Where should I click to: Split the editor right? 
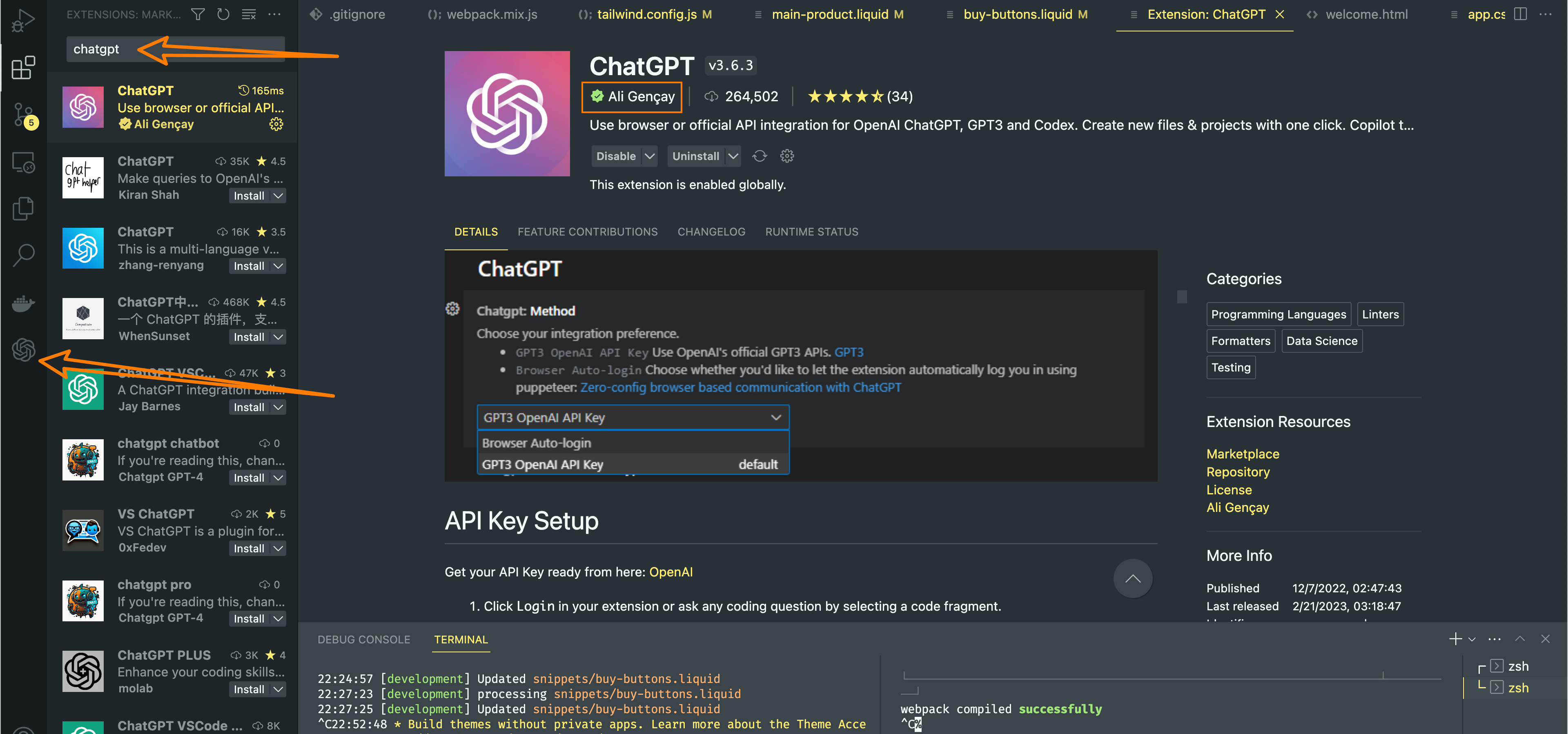(x=1521, y=14)
